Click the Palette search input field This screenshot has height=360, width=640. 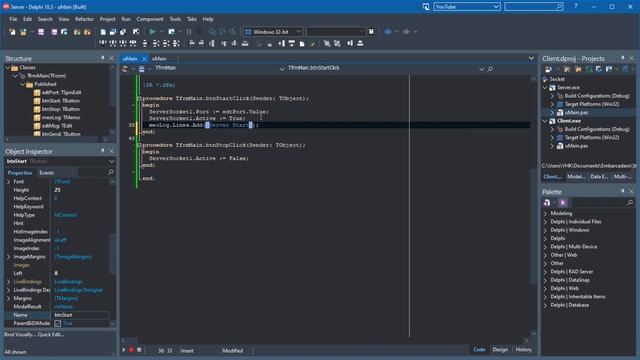pos(598,202)
